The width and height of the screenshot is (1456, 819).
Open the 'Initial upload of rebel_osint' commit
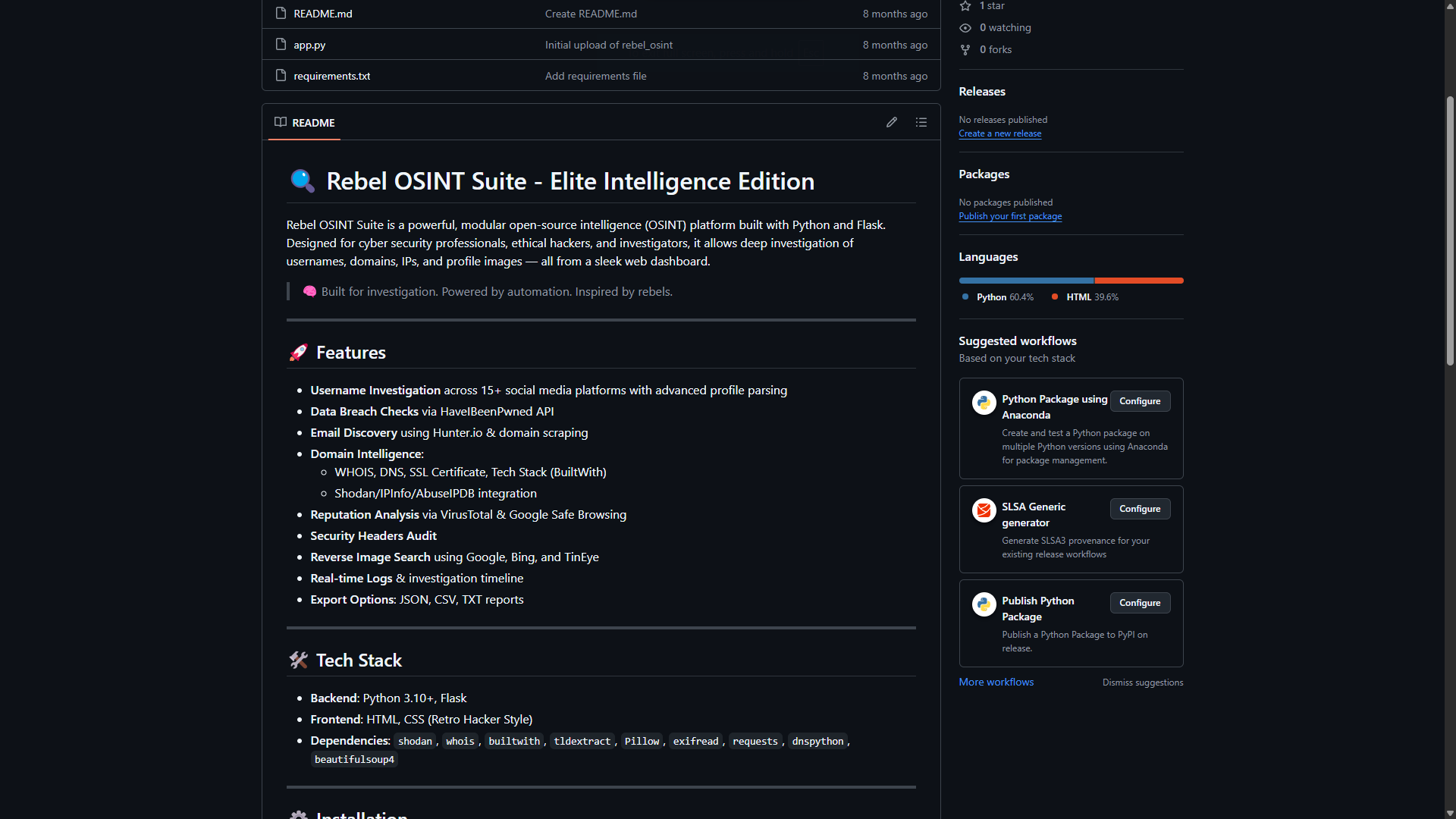pyautogui.click(x=608, y=45)
